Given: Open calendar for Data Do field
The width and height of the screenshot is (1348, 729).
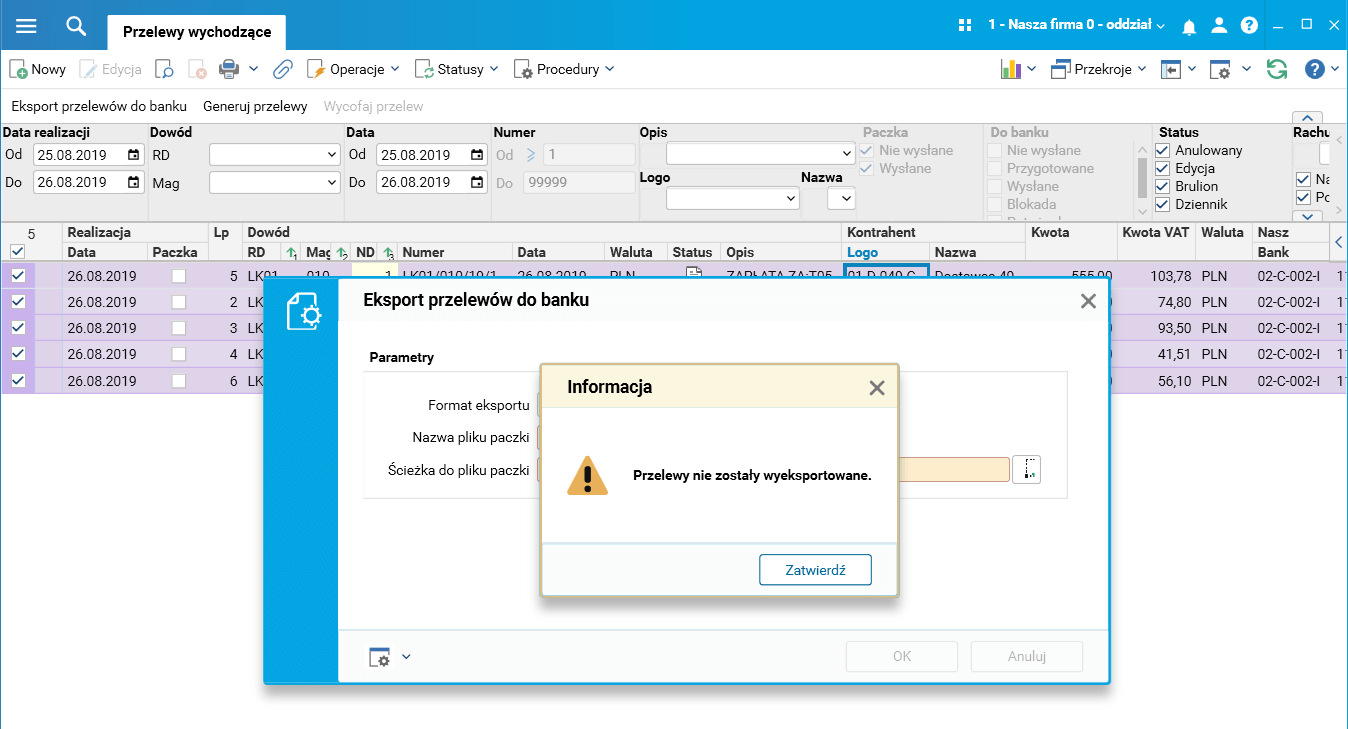Looking at the screenshot, I should pyautogui.click(x=477, y=183).
